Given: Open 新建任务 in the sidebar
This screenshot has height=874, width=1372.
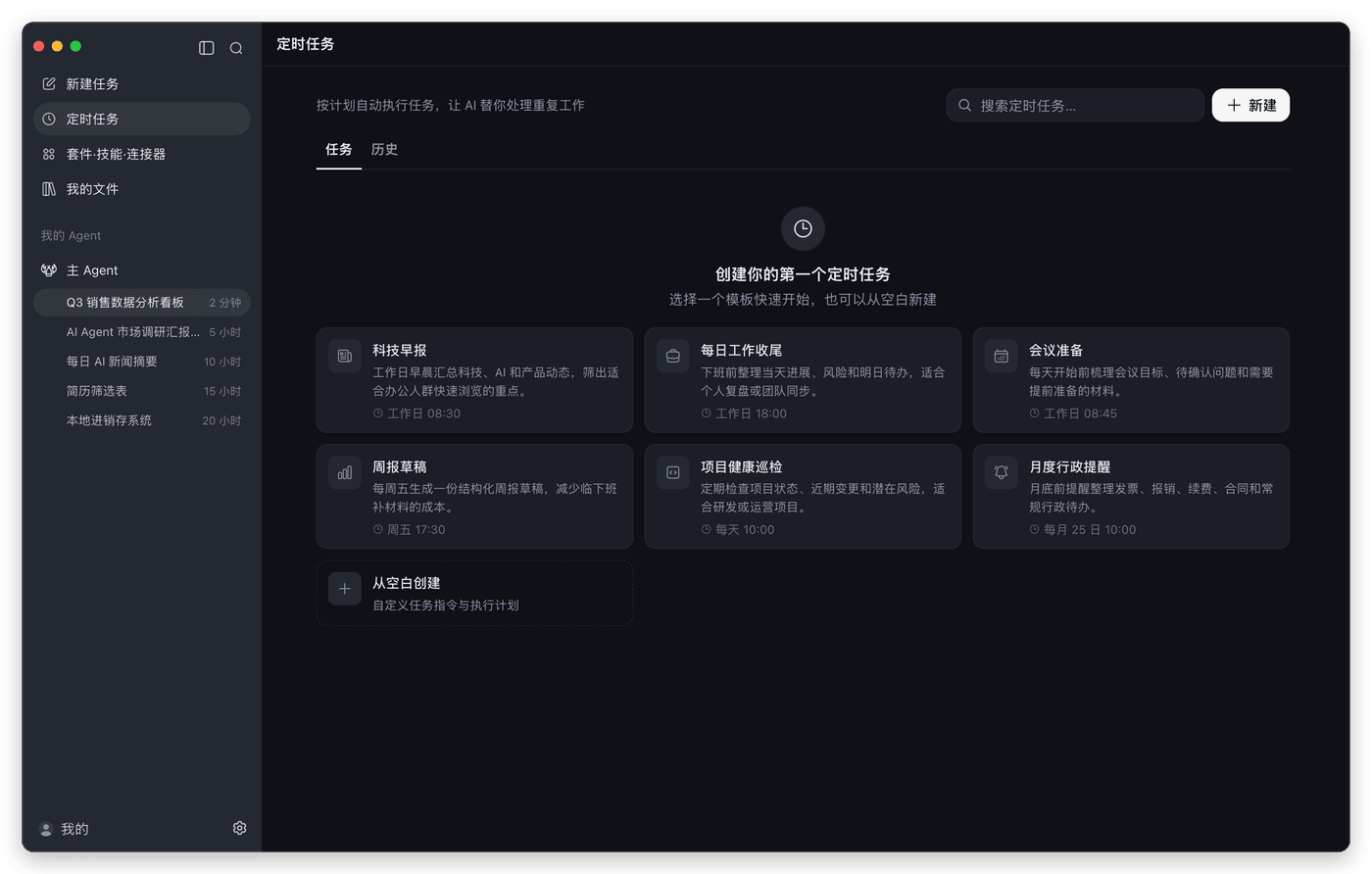Looking at the screenshot, I should 142,84.
